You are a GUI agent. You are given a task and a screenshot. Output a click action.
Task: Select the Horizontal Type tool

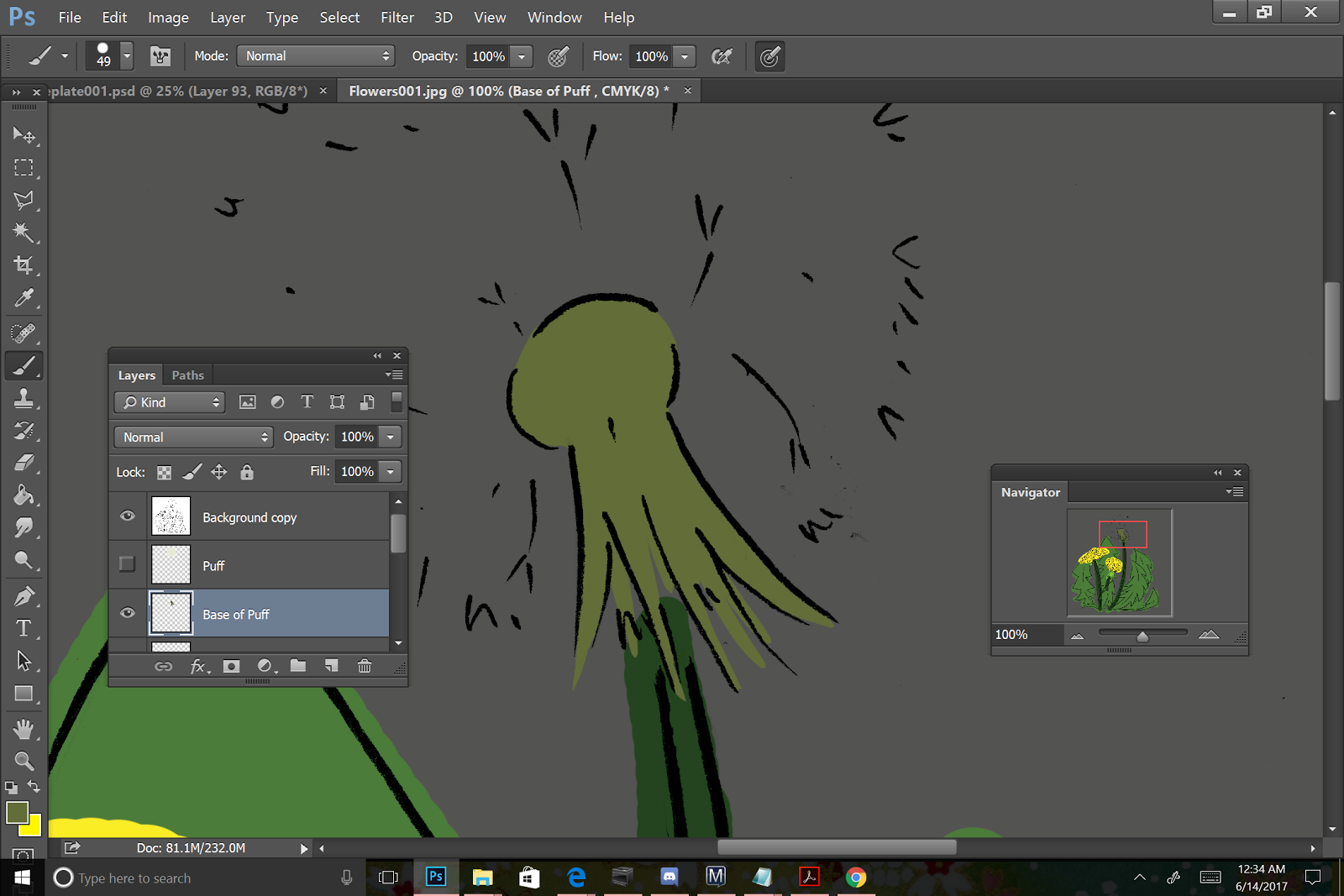[23, 628]
